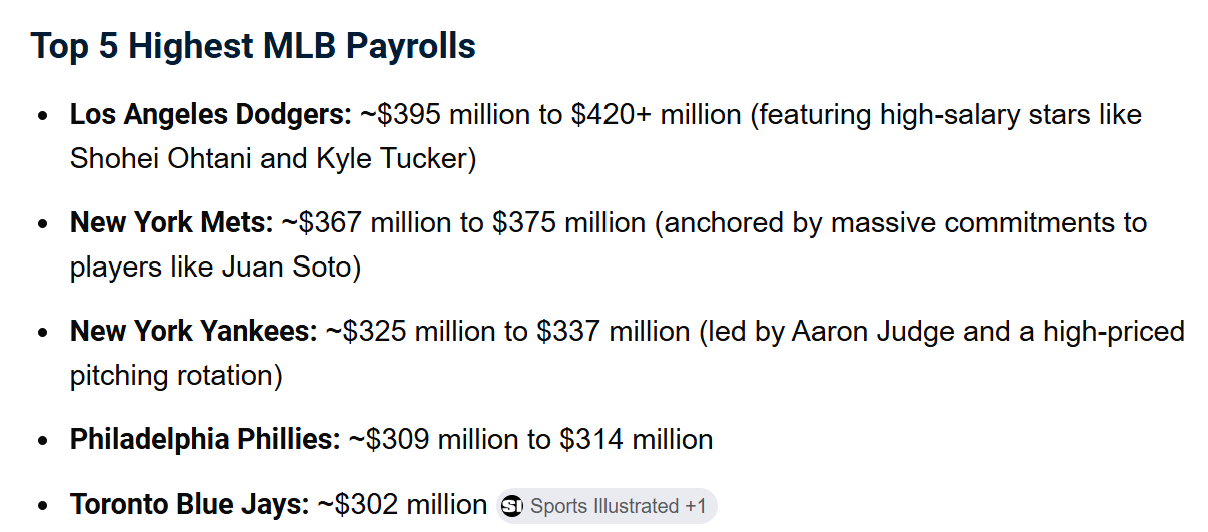Select the New York Yankees bold label
The image size is (1208, 532).
194,331
